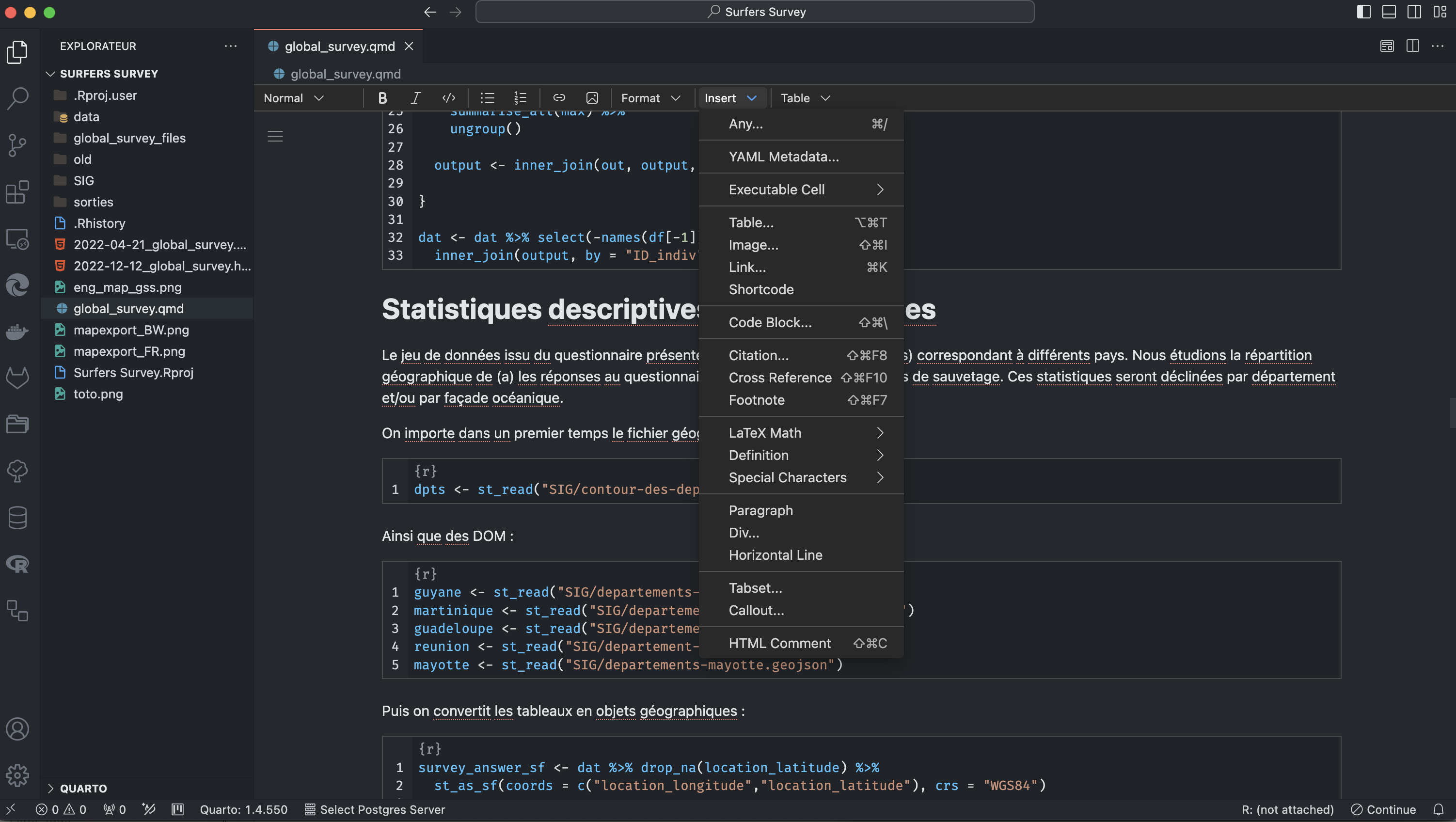Screen dimensions: 1456x822
Task: Open the Extensions view
Action: [17, 192]
